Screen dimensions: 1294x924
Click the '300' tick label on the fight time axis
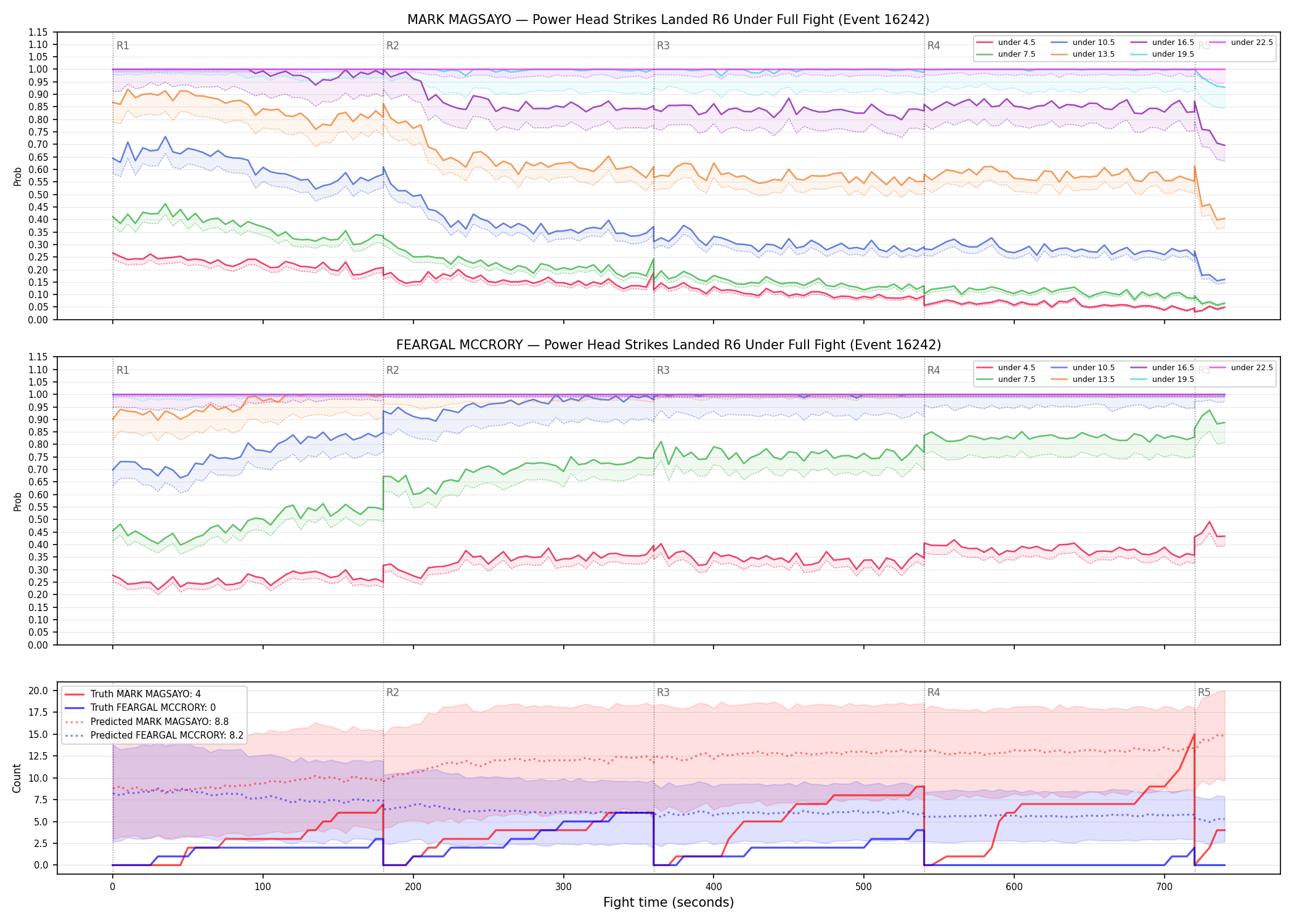point(563,887)
